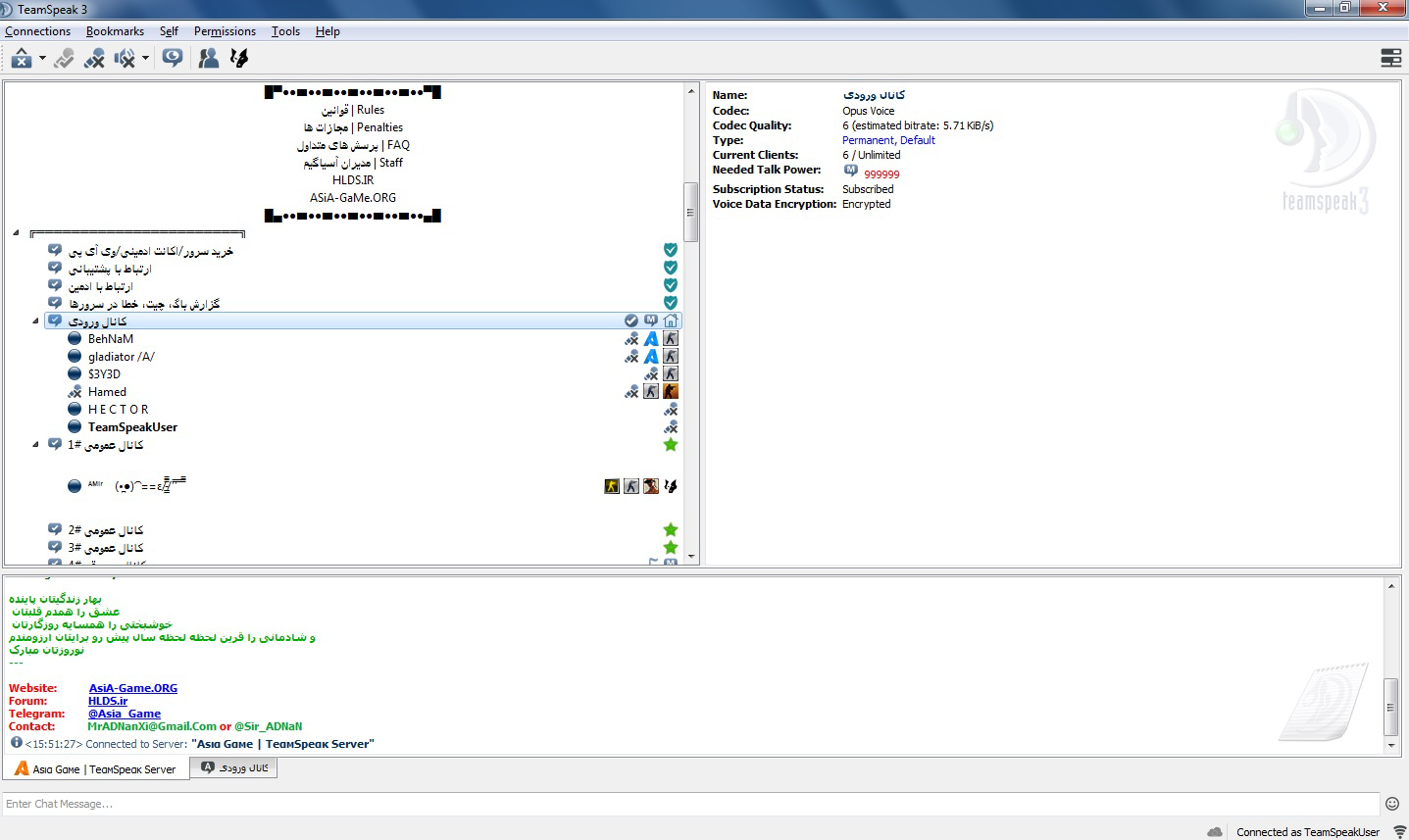Open the layout switcher icon at top right
This screenshot has height=840, width=1409.
coord(1390,59)
